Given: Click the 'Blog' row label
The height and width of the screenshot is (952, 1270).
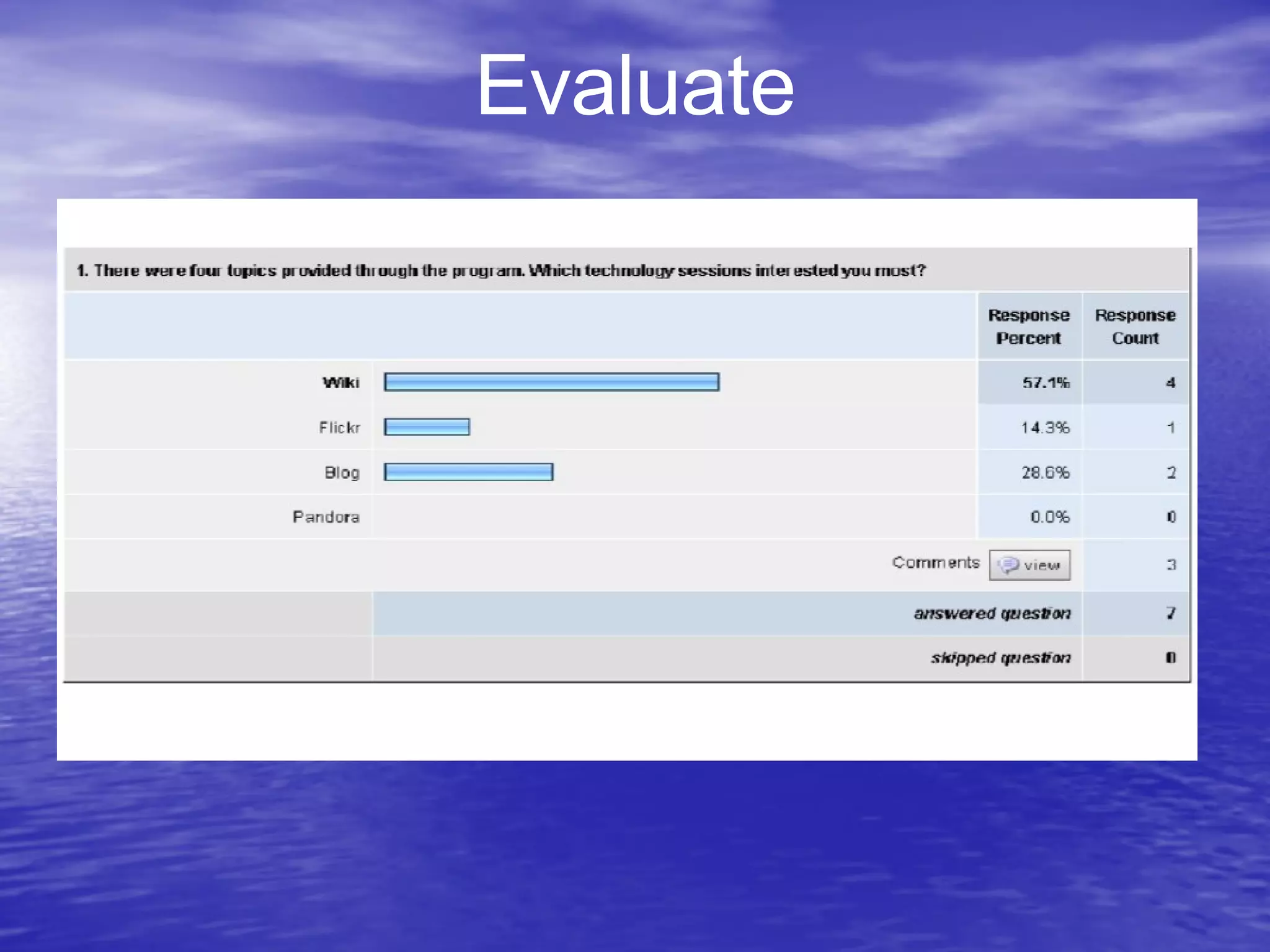Looking at the screenshot, I should point(342,473).
